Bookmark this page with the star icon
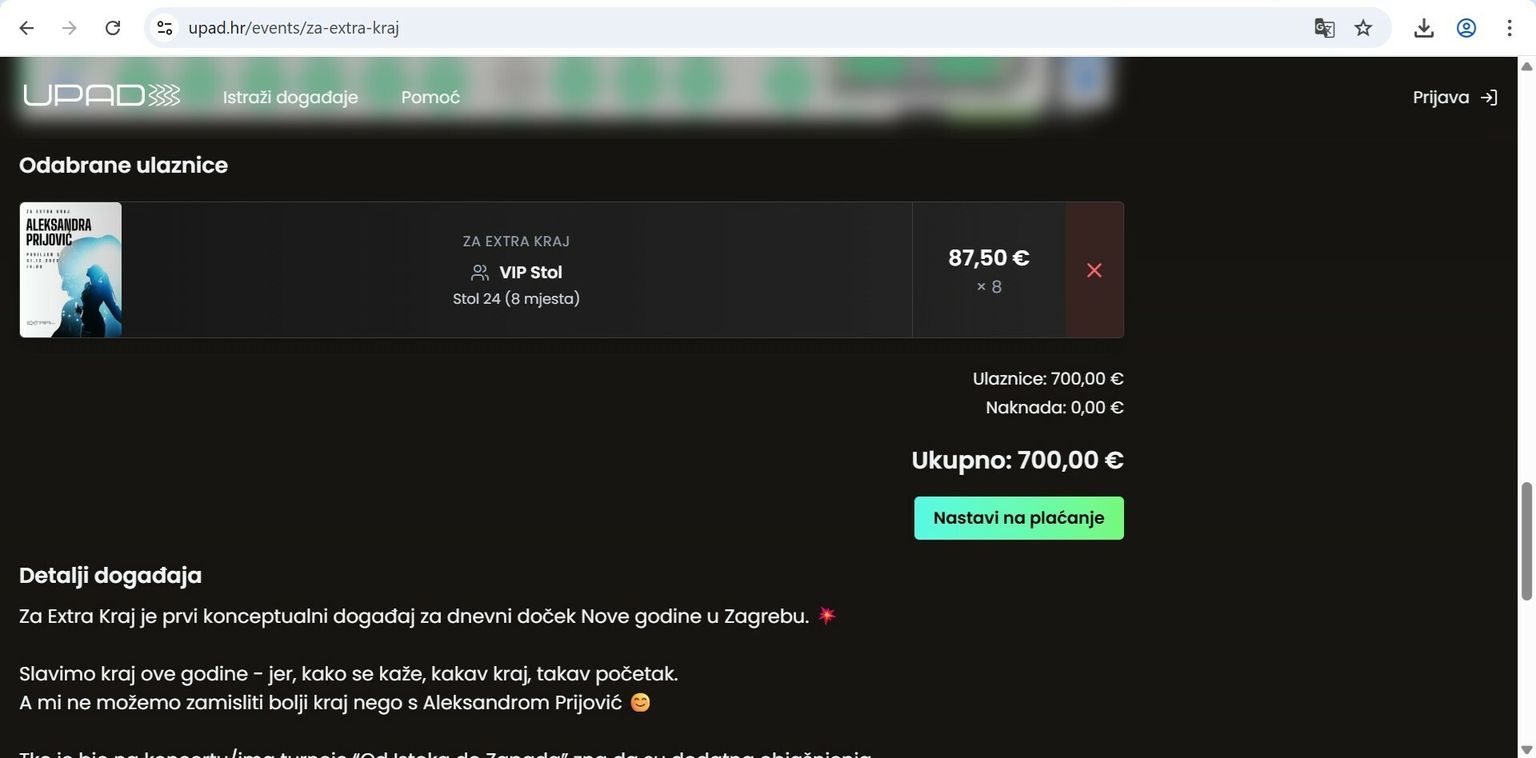1536x758 pixels. click(1363, 28)
